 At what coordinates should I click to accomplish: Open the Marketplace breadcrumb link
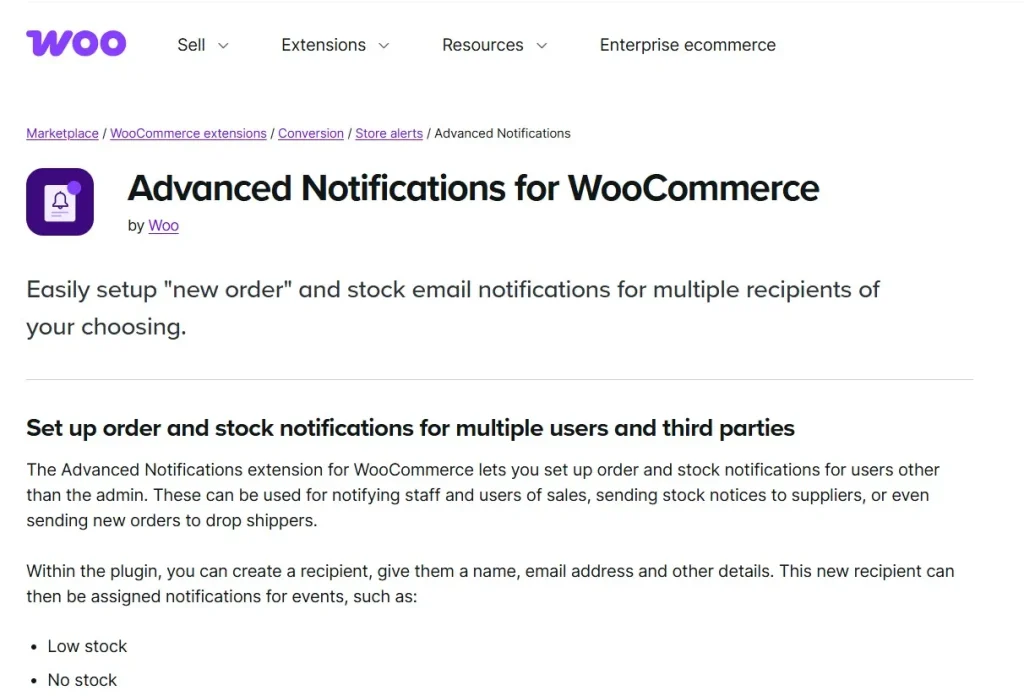[x=62, y=133]
